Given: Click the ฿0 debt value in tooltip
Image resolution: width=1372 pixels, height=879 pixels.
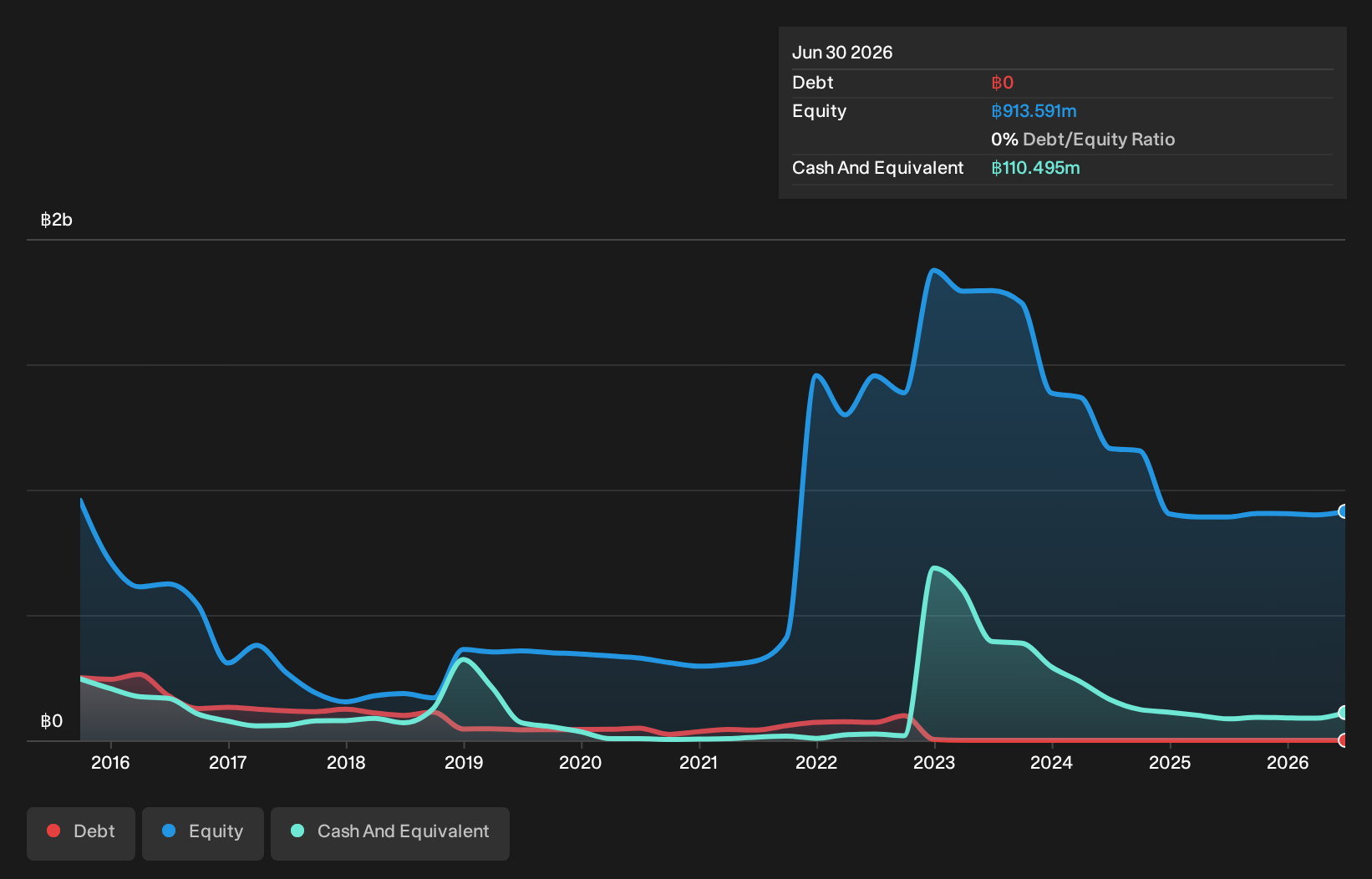Looking at the screenshot, I should (1002, 83).
